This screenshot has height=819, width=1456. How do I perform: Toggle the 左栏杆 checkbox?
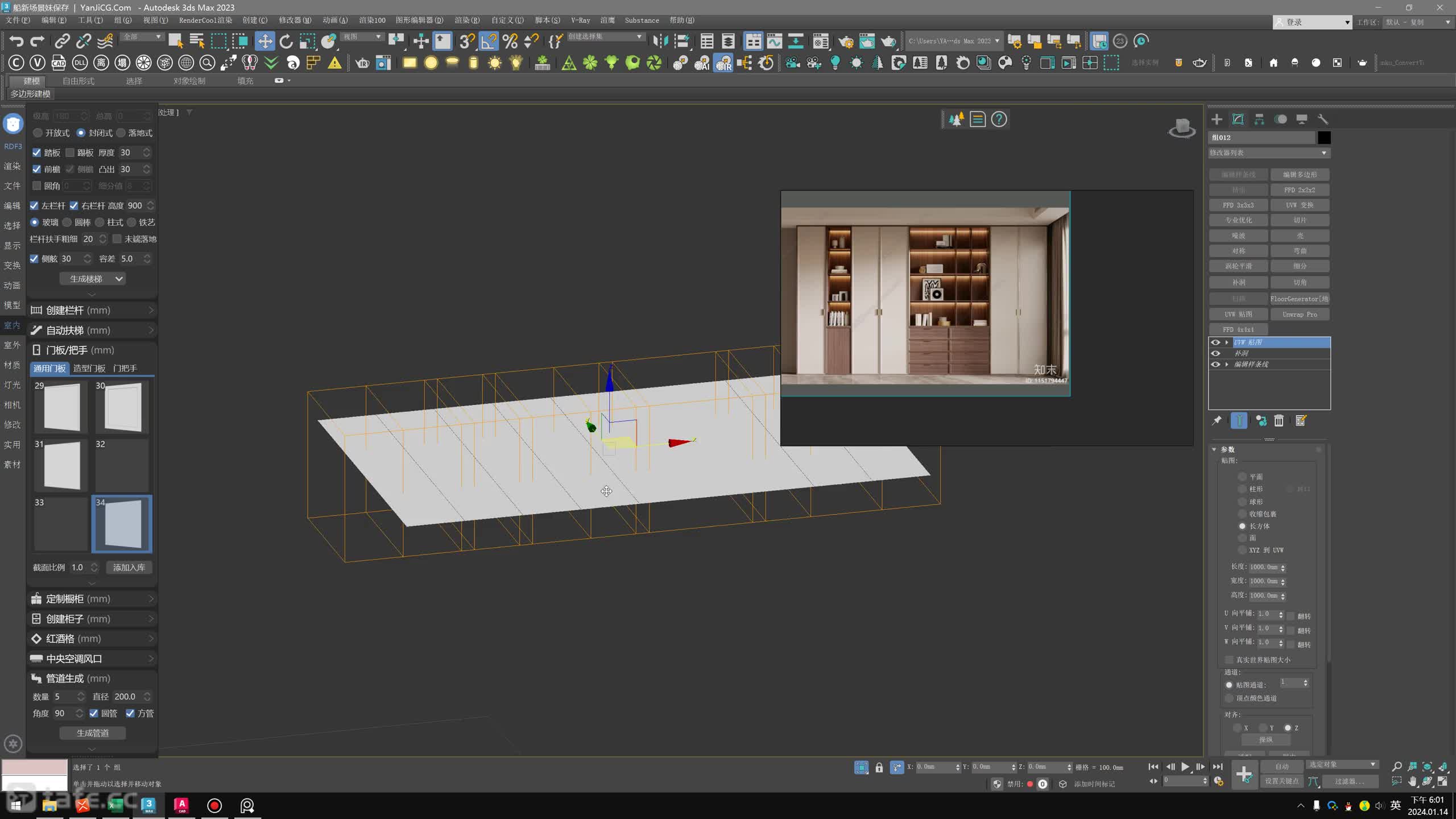click(x=34, y=205)
